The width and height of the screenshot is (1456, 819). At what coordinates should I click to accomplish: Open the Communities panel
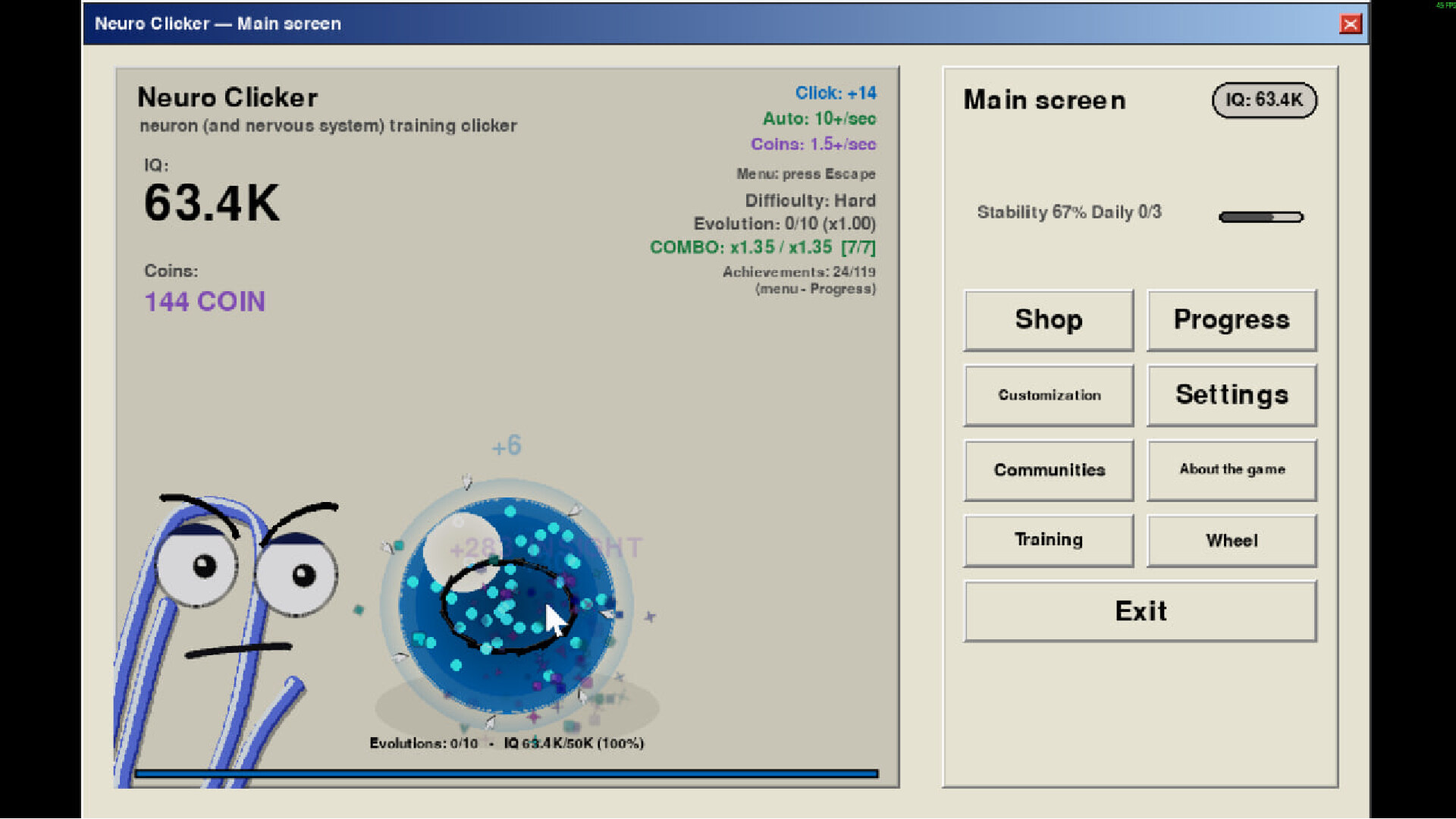tap(1048, 470)
